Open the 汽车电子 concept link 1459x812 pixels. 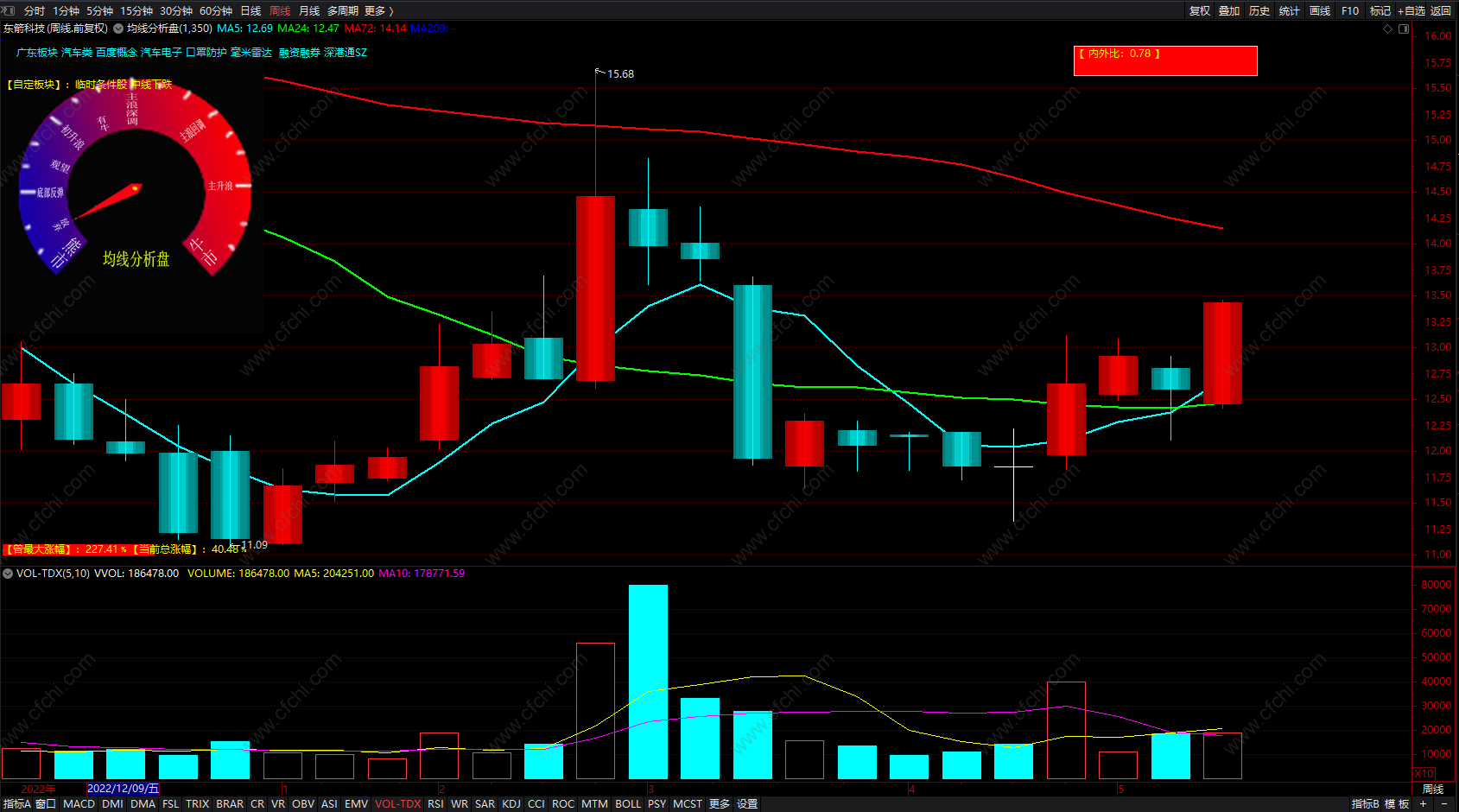pyautogui.click(x=162, y=53)
